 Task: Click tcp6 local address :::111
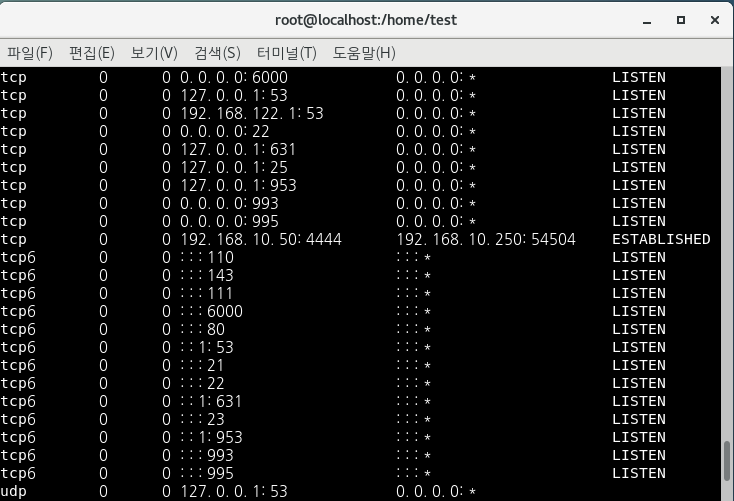click(207, 294)
